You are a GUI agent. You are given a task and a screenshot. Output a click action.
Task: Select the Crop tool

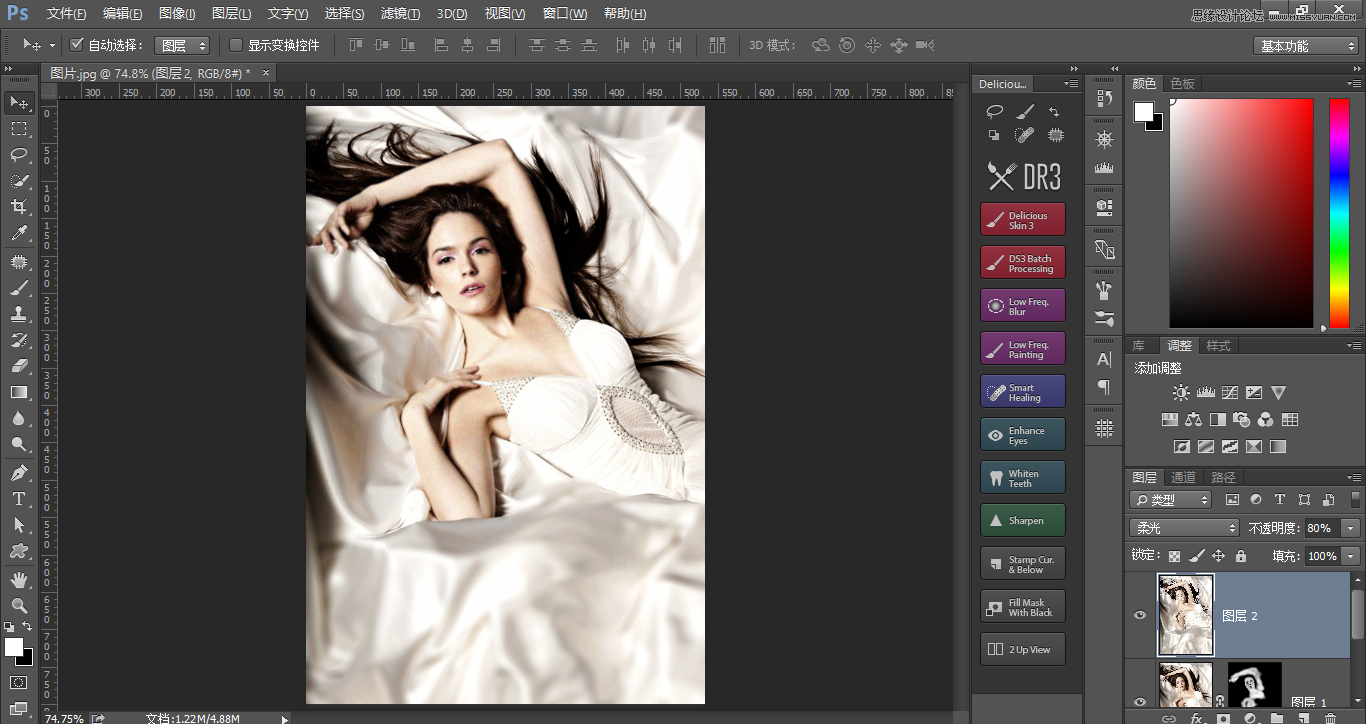[19, 207]
